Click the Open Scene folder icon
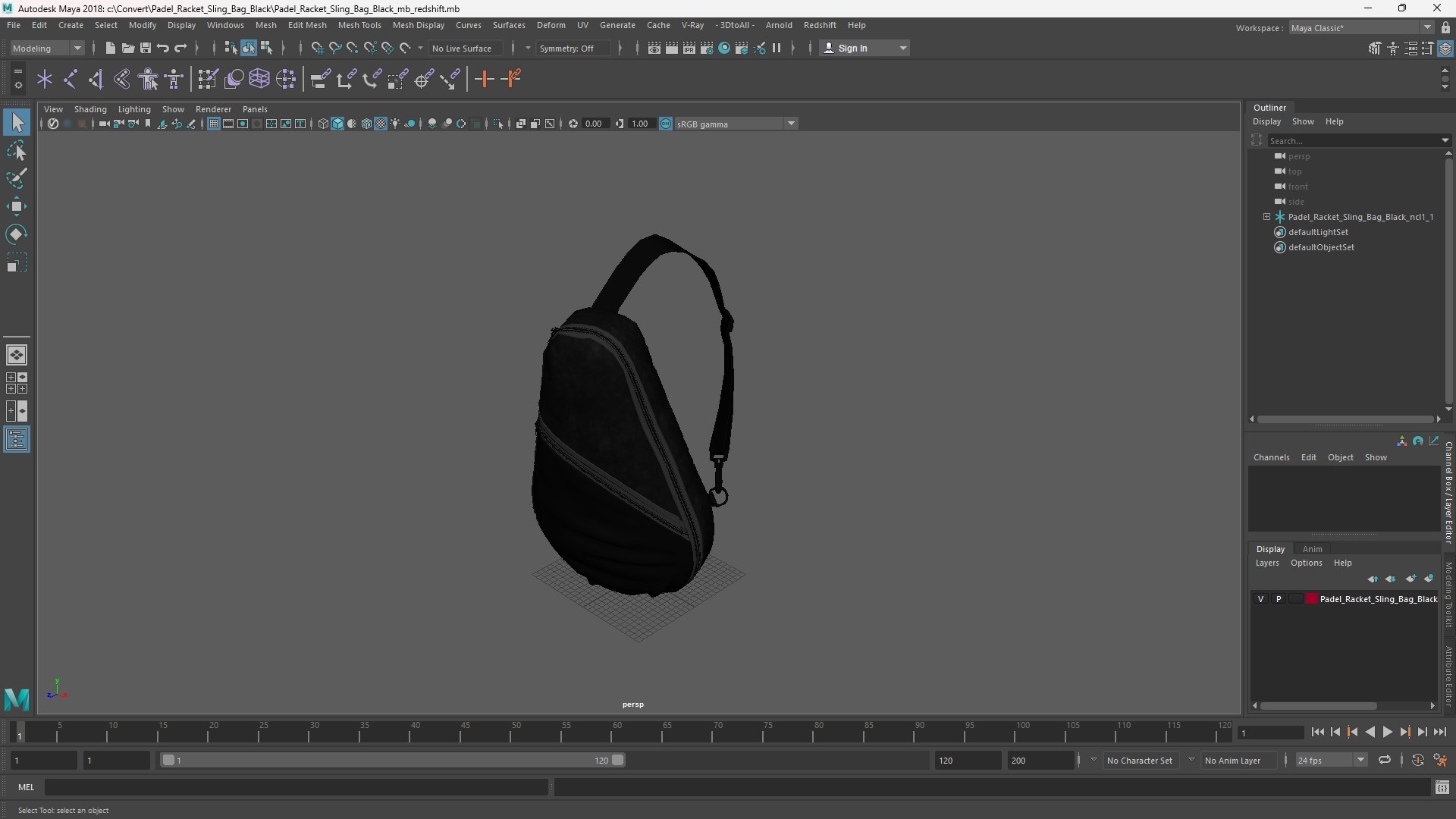Screen dimensions: 1456x819 [127, 48]
